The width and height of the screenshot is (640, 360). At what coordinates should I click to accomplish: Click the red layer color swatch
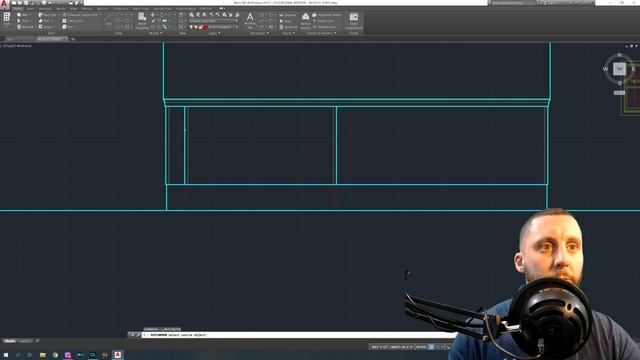[206, 27]
